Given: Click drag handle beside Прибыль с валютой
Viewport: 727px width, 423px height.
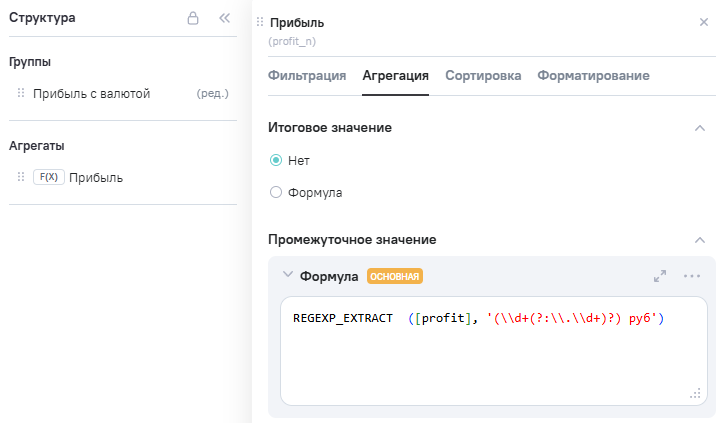Looking at the screenshot, I should point(20,93).
